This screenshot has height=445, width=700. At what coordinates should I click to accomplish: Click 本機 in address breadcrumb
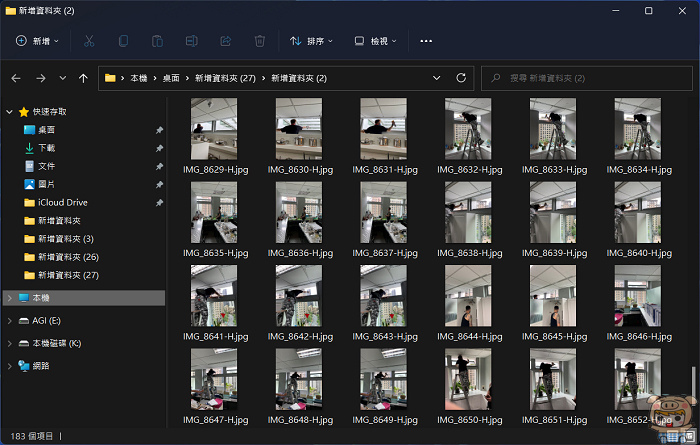tap(139, 79)
